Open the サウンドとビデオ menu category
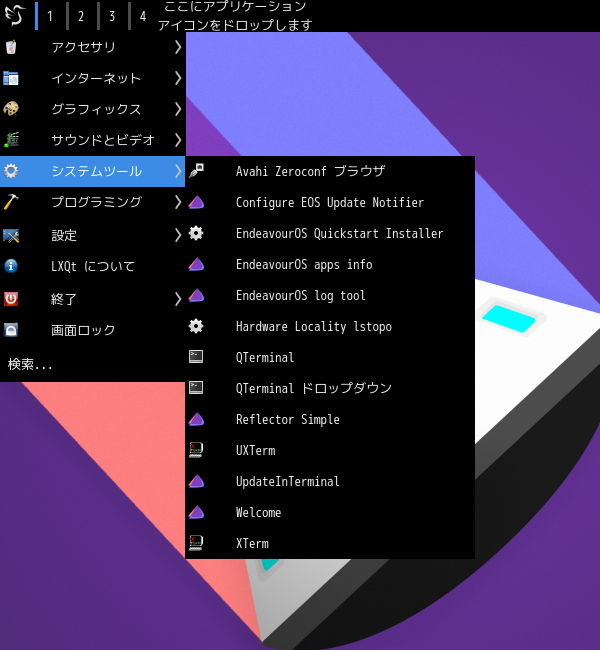600x650 pixels. click(x=92, y=140)
